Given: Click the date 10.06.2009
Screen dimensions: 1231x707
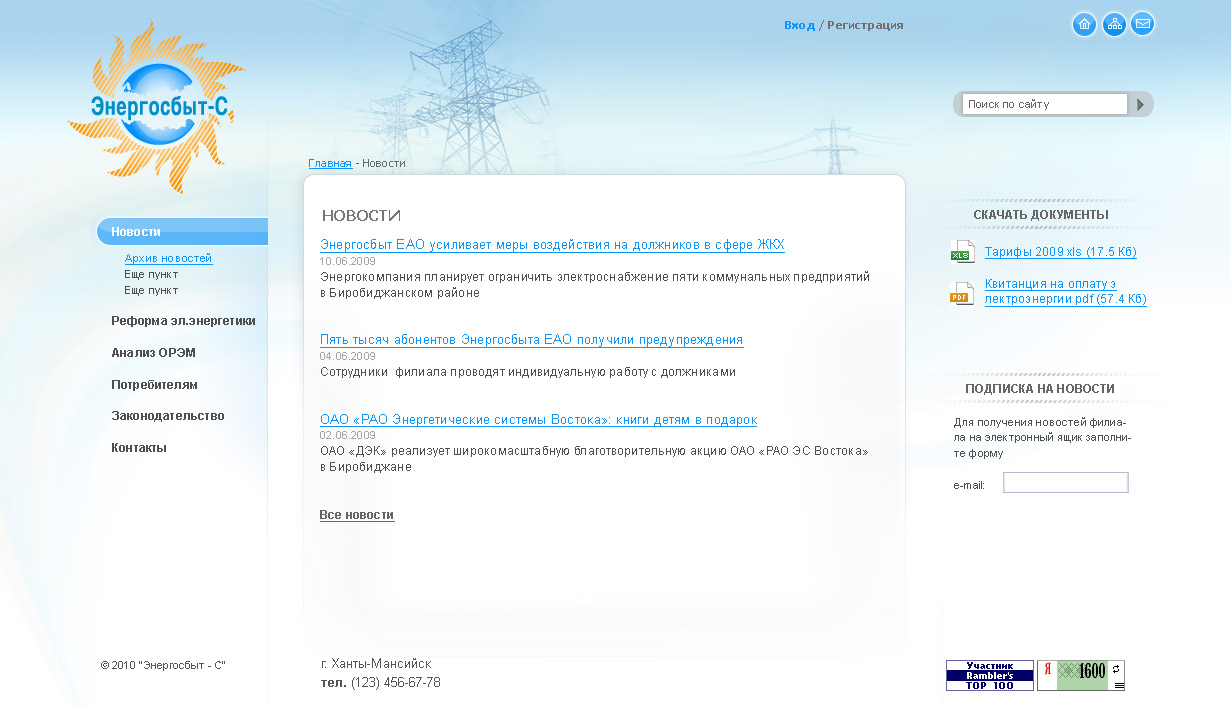Looking at the screenshot, I should [348, 261].
